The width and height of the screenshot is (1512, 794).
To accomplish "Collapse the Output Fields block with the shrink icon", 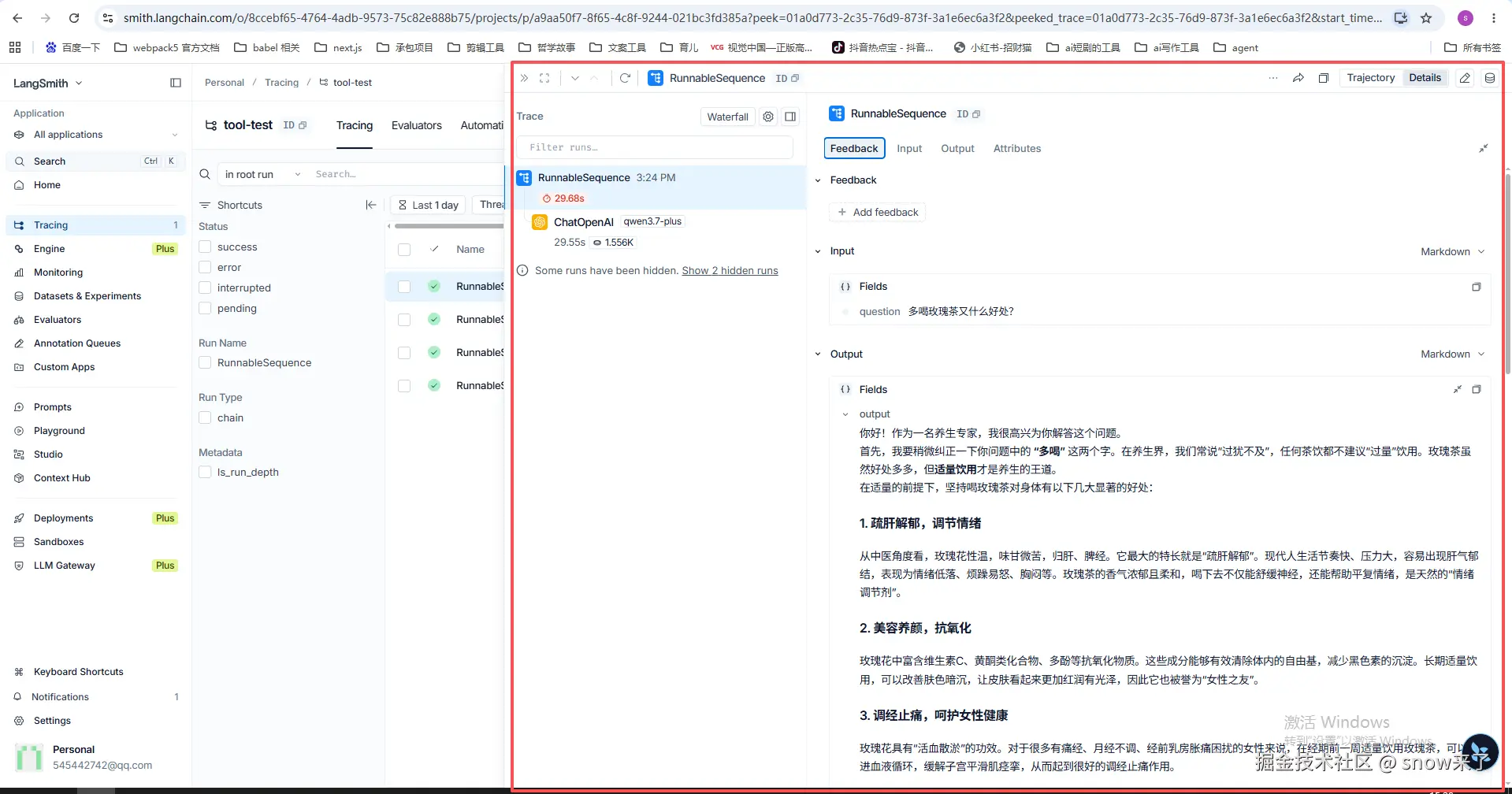I will [1458, 389].
